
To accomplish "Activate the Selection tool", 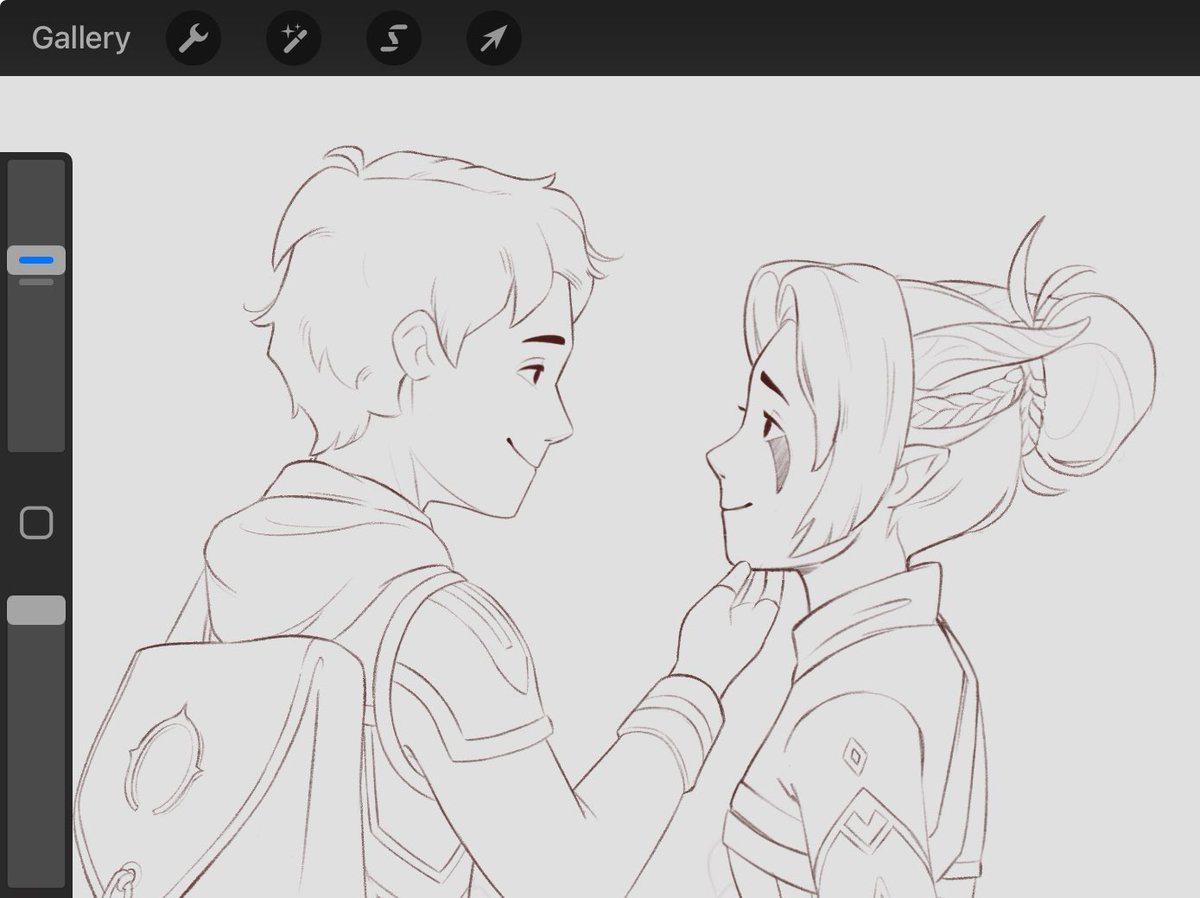I will click(x=393, y=39).
